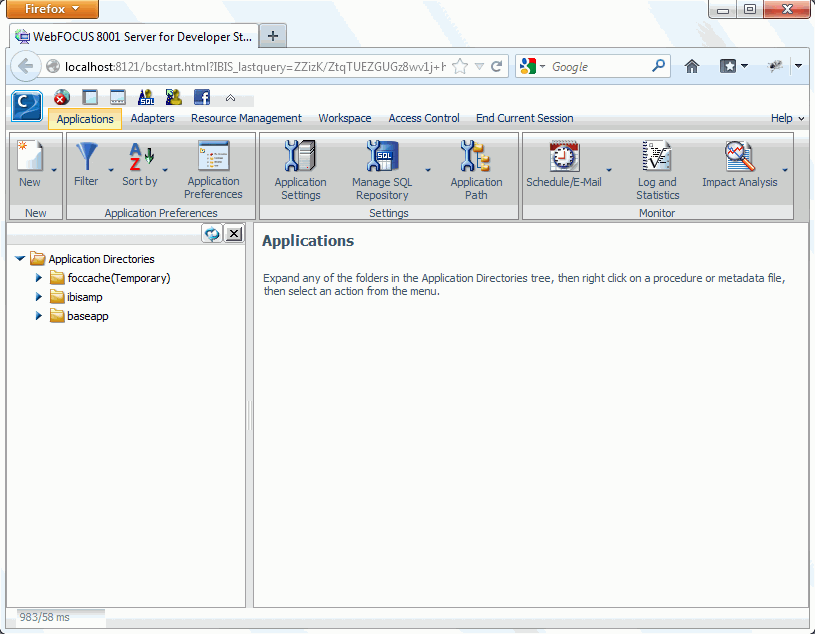The height and width of the screenshot is (634, 815).
Task: Open the Sort by dropdown arrow
Action: tap(165, 170)
